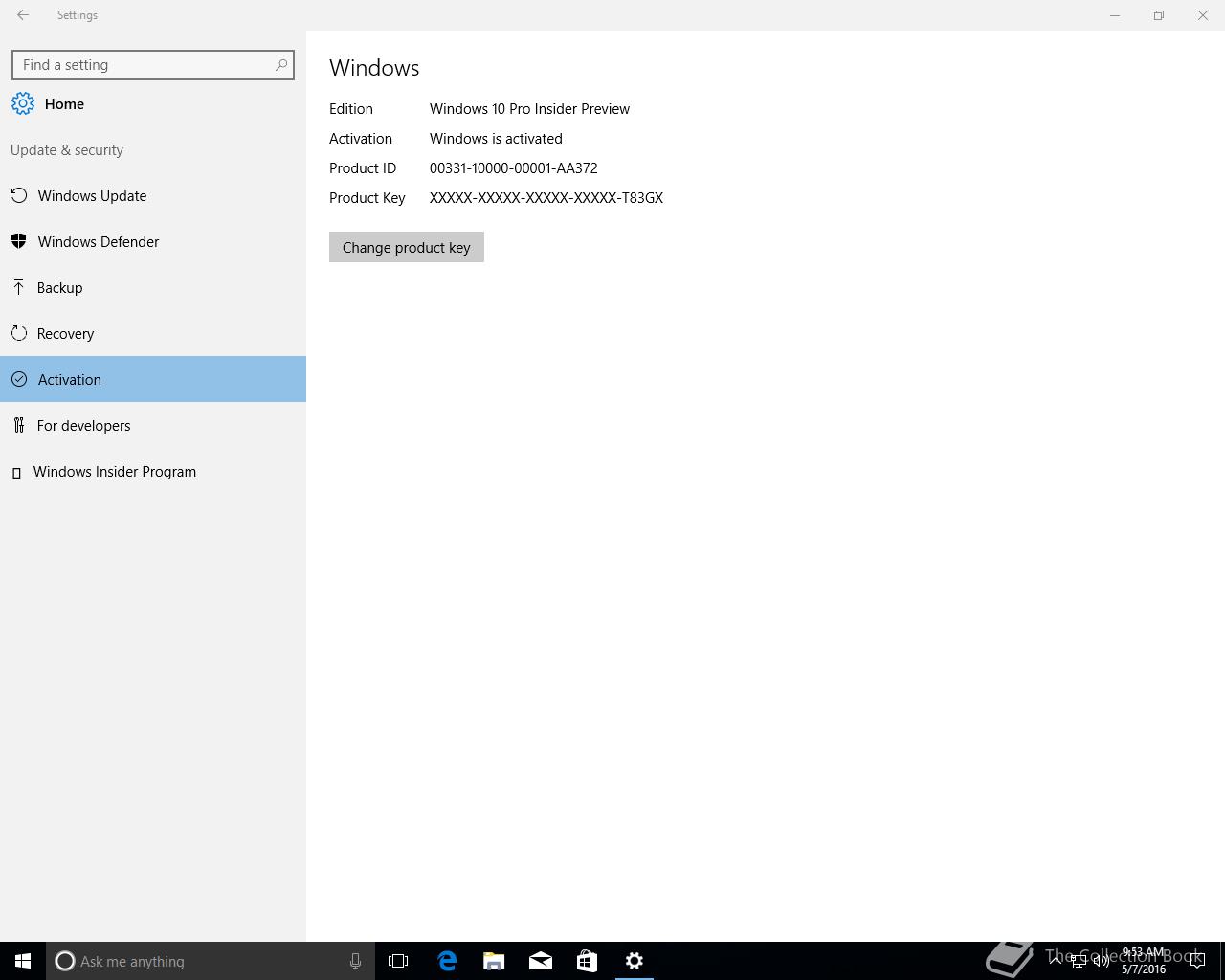Click the Settings gear on the taskbar
The image size is (1225, 980).
point(634,961)
